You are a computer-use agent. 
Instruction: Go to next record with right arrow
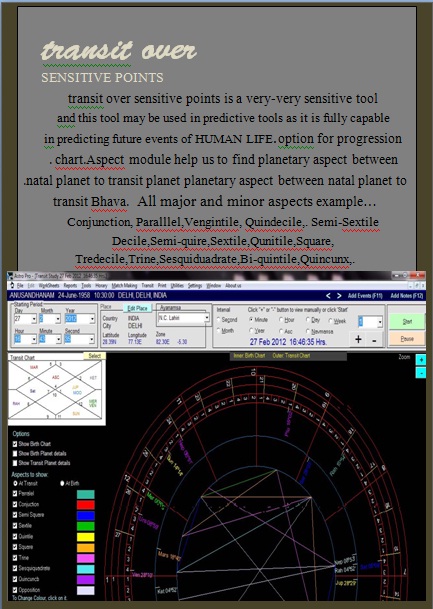(339, 296)
